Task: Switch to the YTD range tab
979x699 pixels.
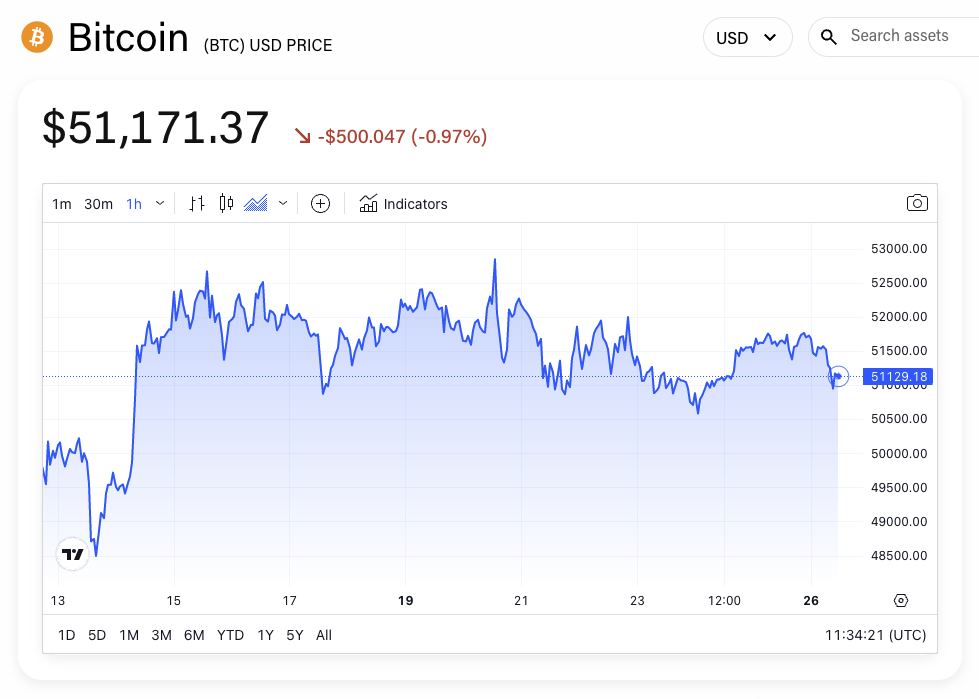Action: coord(230,634)
